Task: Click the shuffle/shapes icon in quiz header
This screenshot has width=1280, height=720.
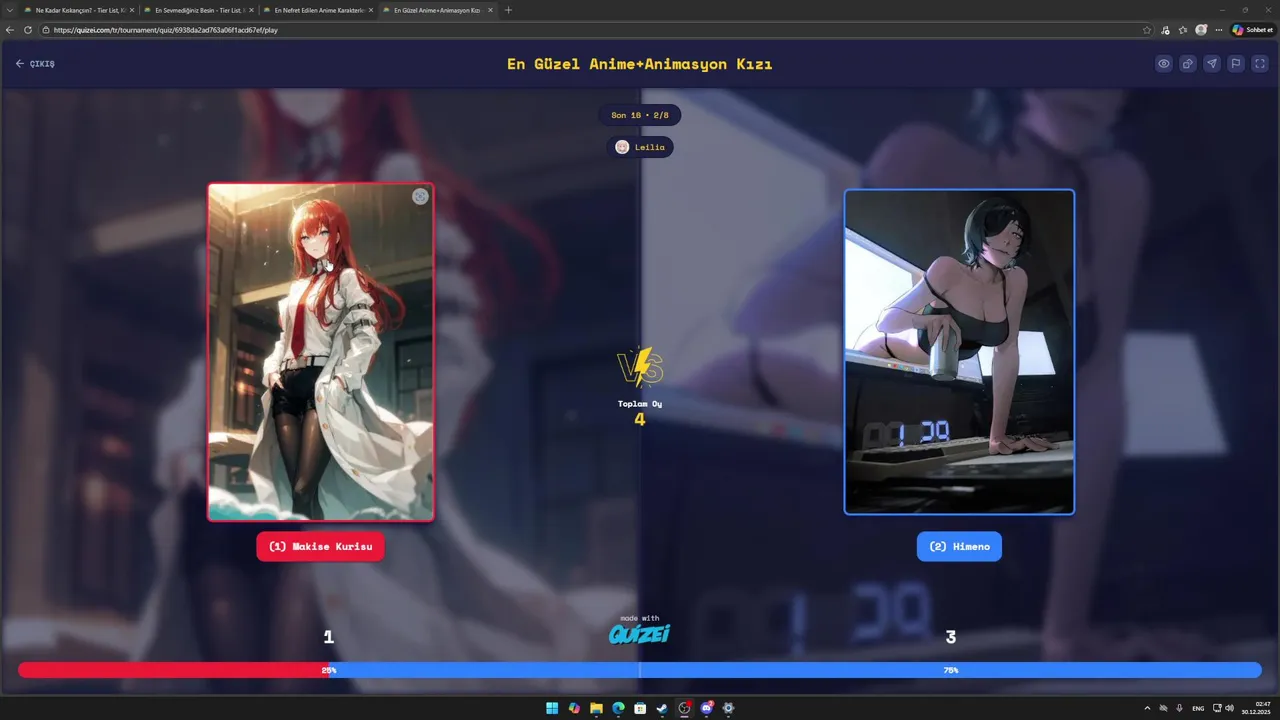Action: point(1188,64)
